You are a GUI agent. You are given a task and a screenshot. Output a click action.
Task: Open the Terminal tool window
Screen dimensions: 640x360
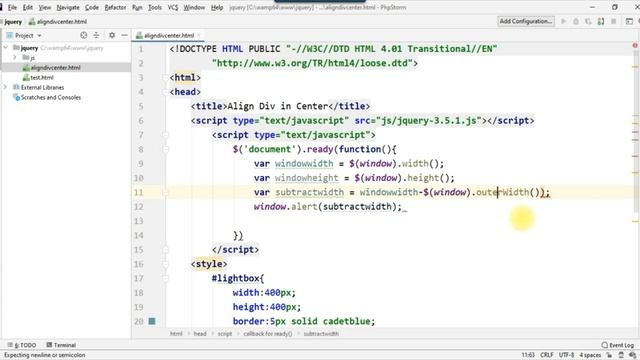tap(61, 345)
